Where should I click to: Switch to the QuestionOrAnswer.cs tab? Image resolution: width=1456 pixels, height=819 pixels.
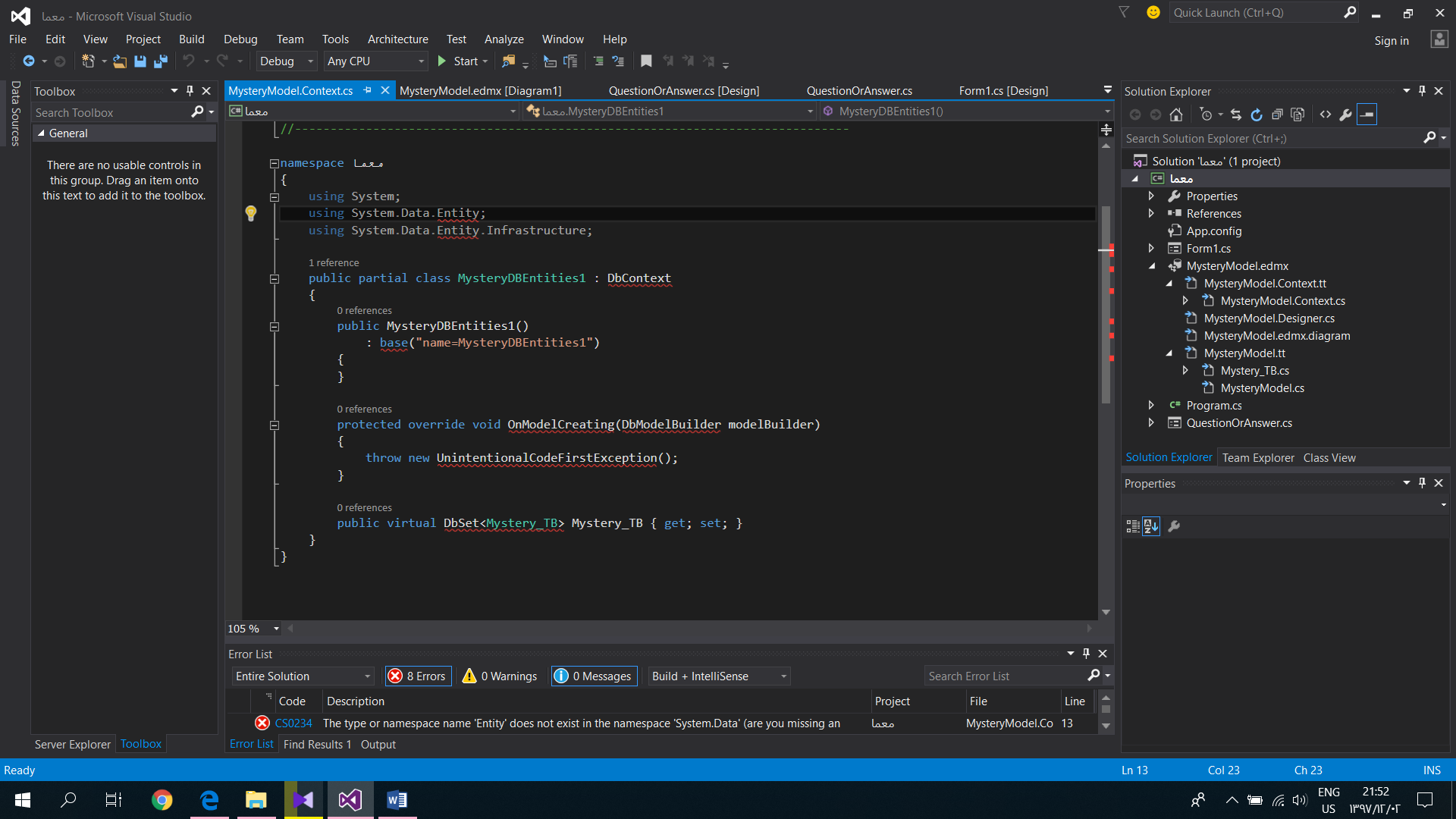(x=858, y=91)
